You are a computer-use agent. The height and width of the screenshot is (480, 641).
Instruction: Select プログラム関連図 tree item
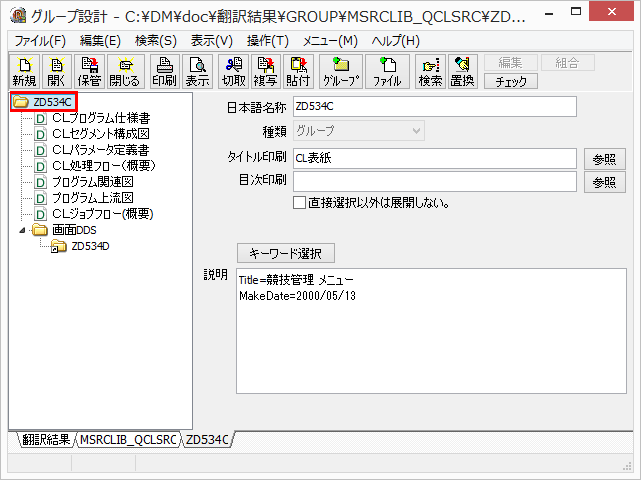point(84,182)
